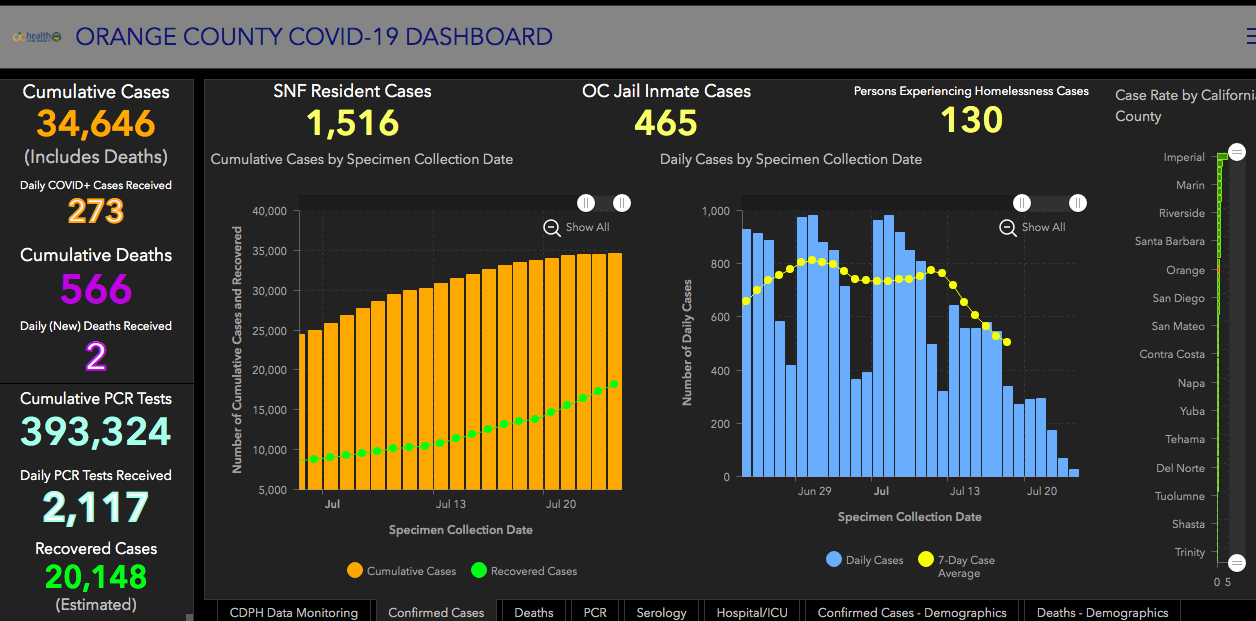The width and height of the screenshot is (1256, 621).
Task: Click left range handle above Cumulative Cases chart
Action: click(586, 203)
